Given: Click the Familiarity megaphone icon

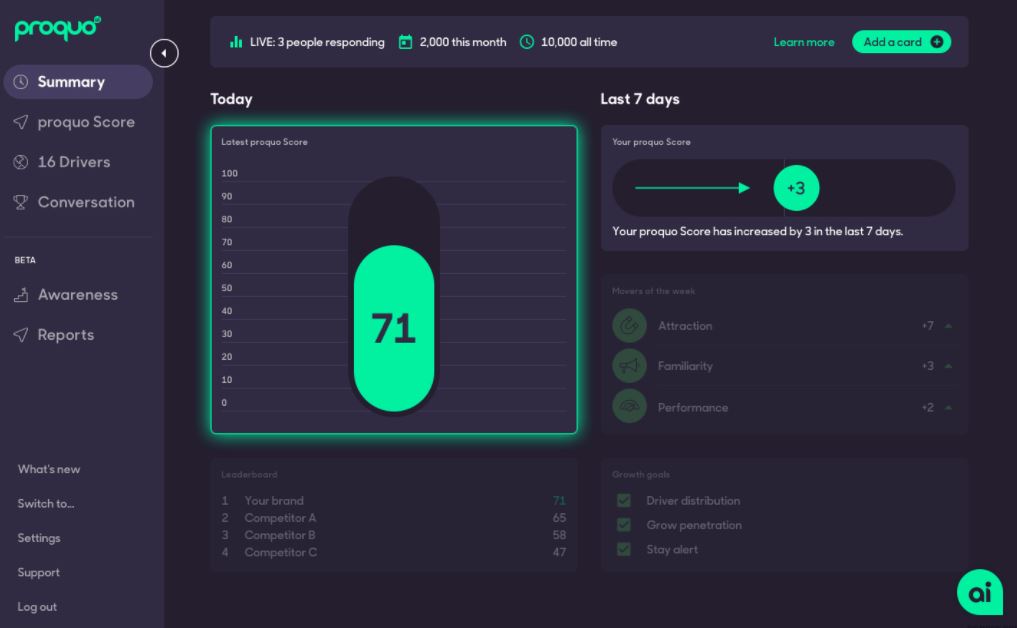Looking at the screenshot, I should coord(629,366).
